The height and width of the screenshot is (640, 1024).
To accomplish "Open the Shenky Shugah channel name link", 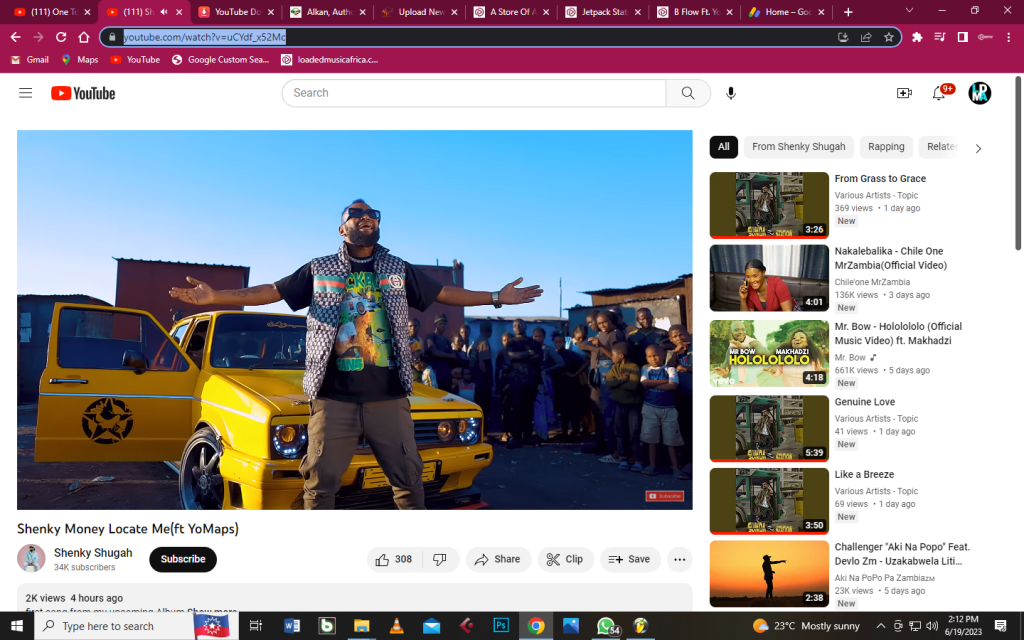I will [x=93, y=552].
